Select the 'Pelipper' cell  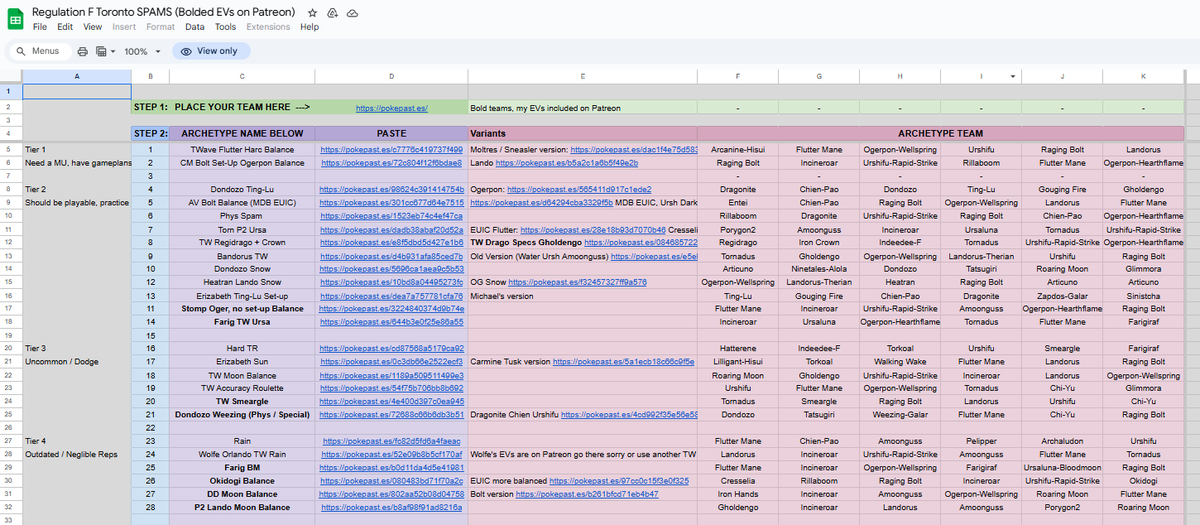(981, 440)
